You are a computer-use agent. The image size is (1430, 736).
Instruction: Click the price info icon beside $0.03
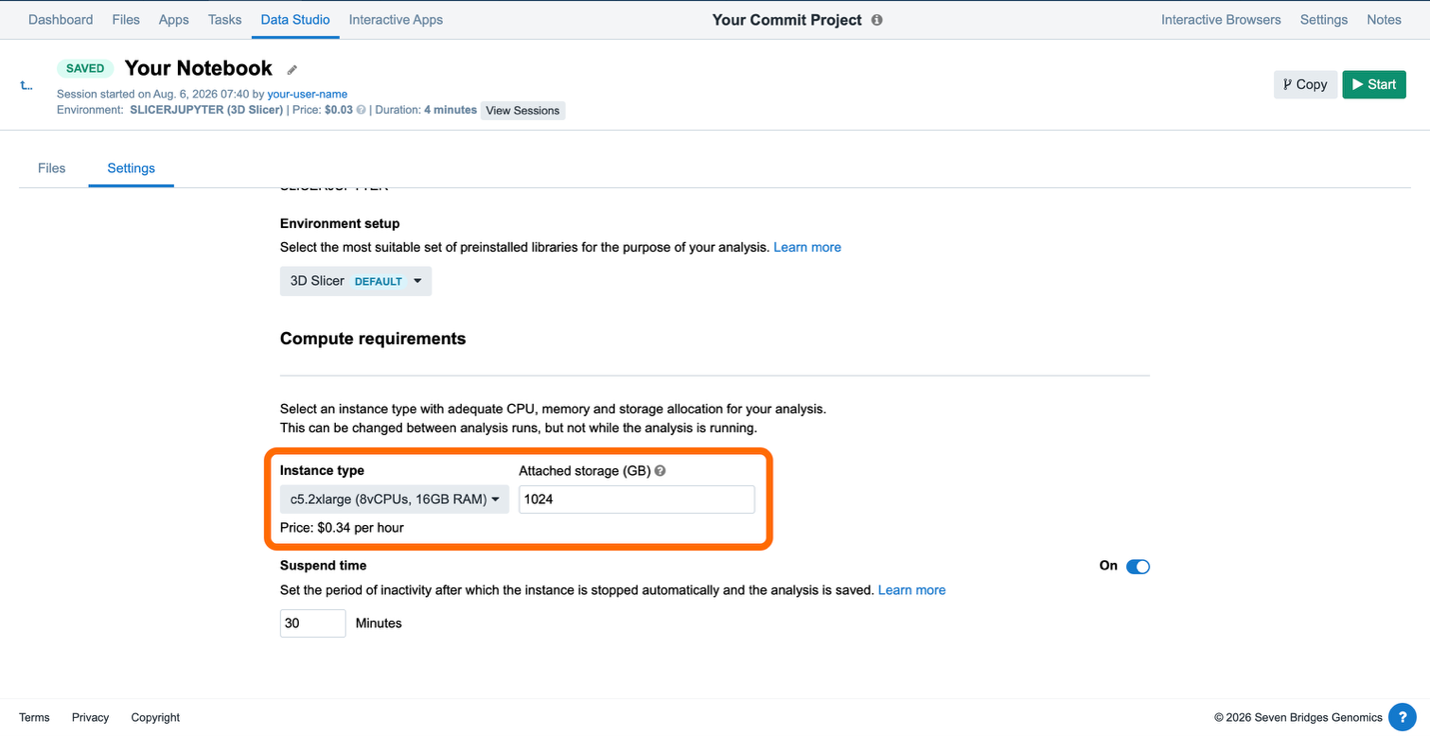point(361,110)
